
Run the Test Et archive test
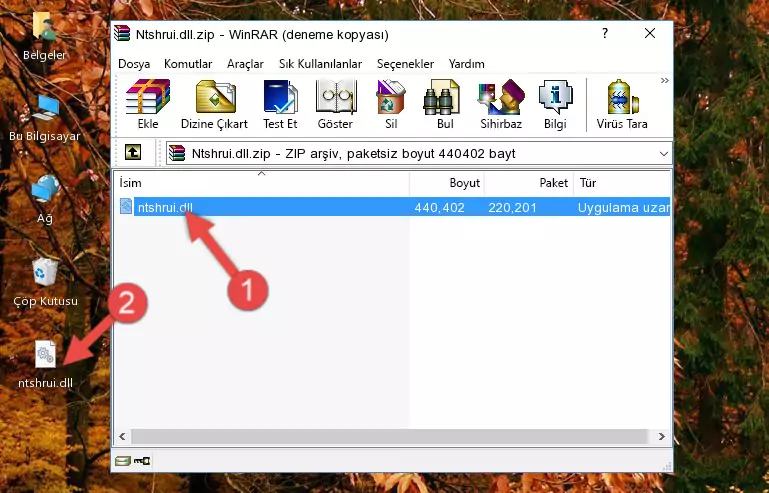pos(280,104)
